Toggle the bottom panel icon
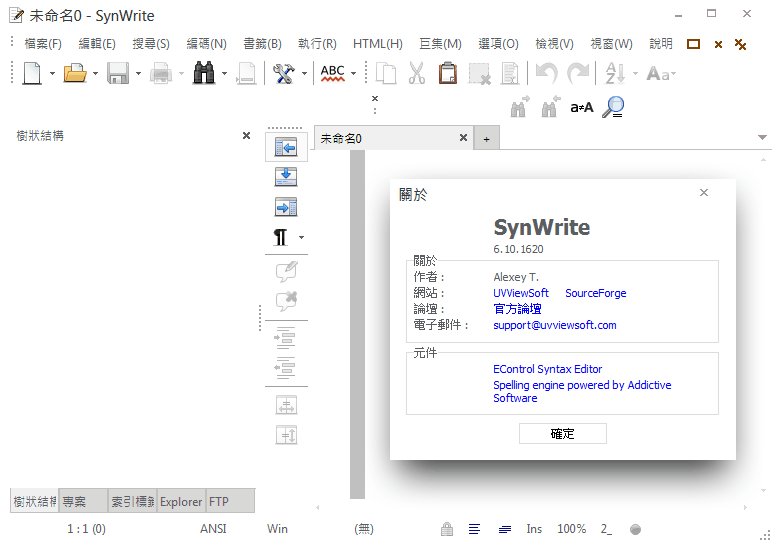Screen dimensions: 780x550 (286, 177)
